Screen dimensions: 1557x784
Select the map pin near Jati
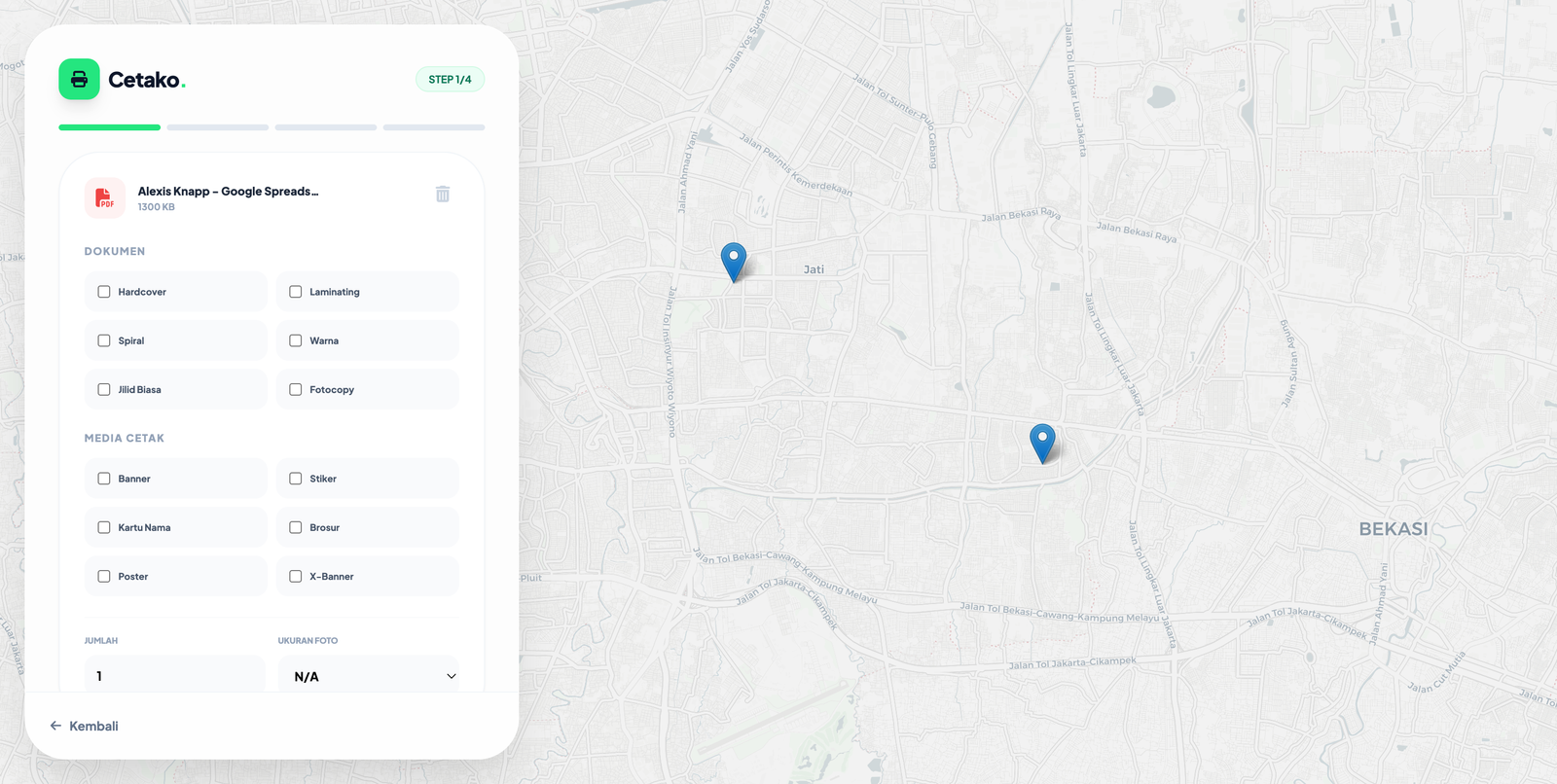coord(734,263)
